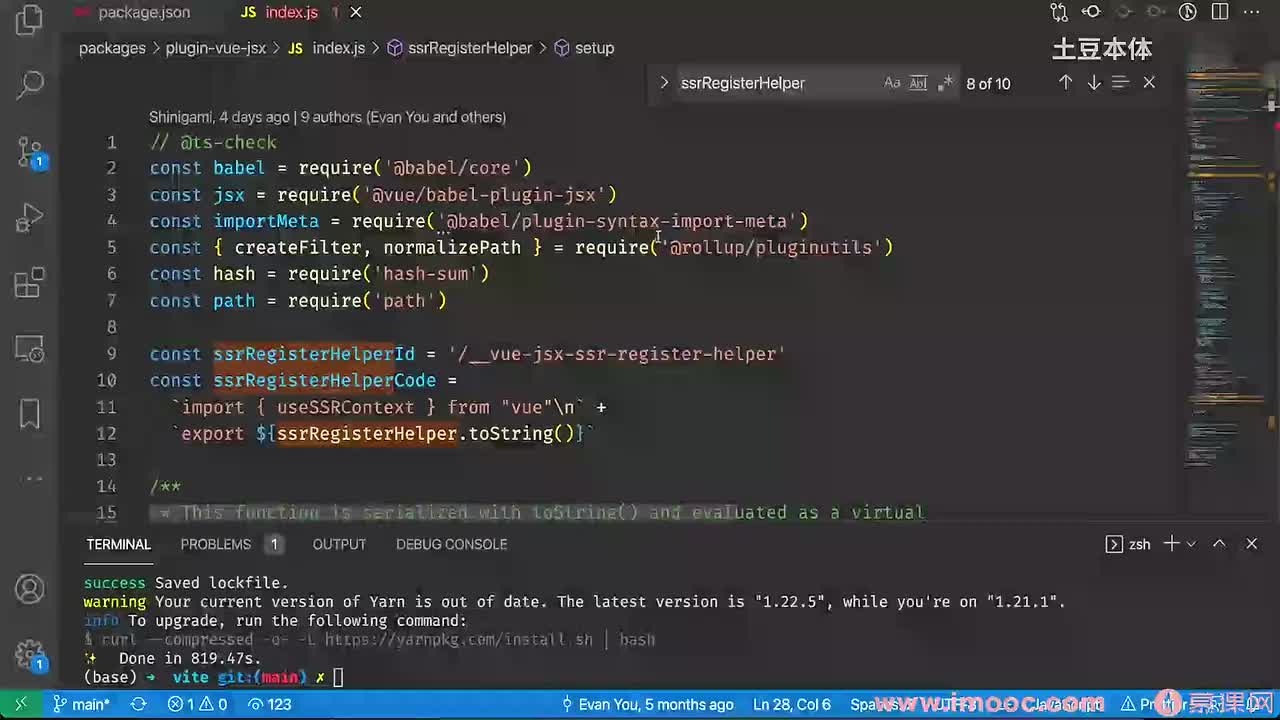Screen dimensions: 1280x720
Task: Toggle Use Regular Expression in find widget
Action: [944, 83]
